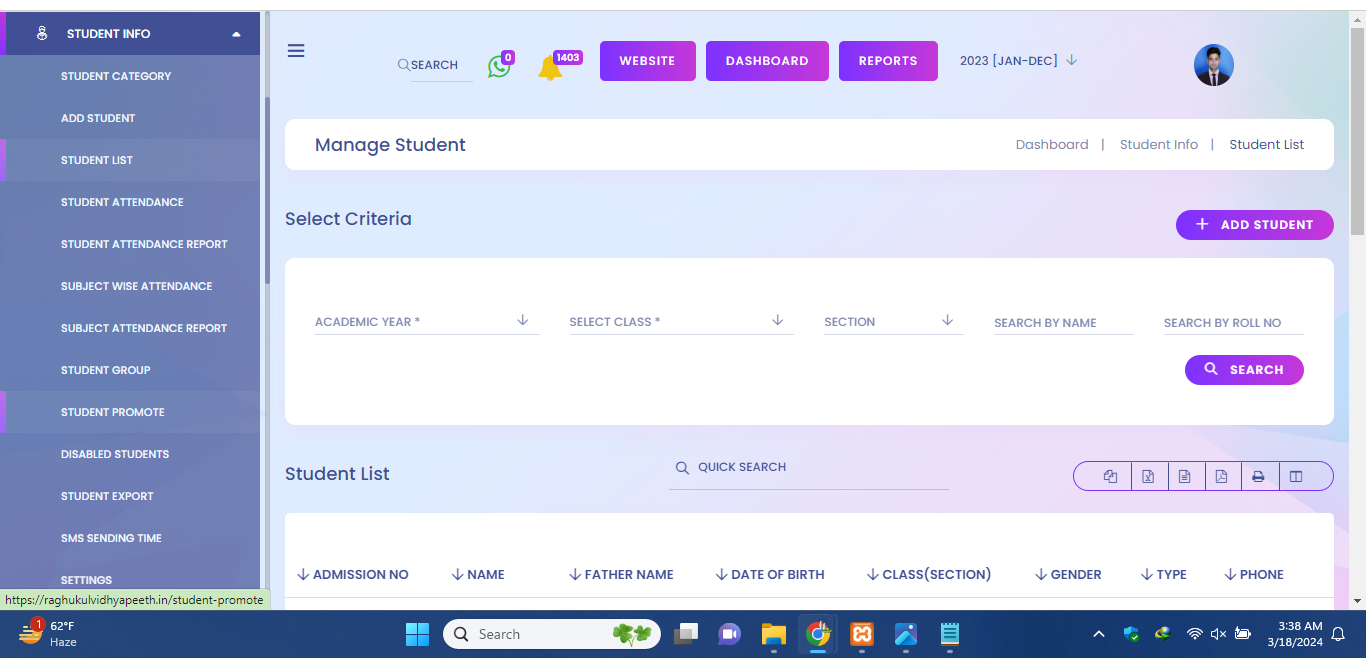
Task: Change the 2023 [JAN-DEC] session selector
Action: (x=1018, y=61)
